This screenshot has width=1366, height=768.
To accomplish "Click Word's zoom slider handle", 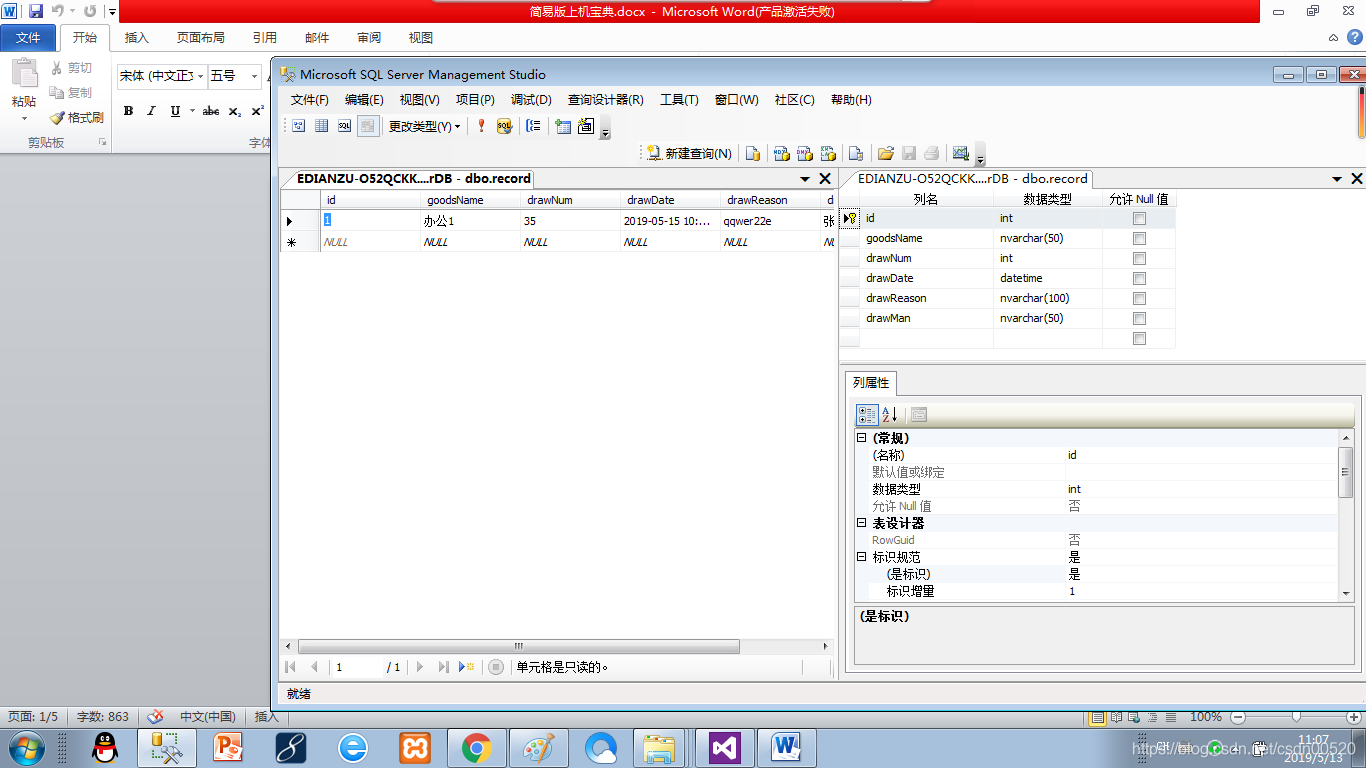I will pyautogui.click(x=1296, y=717).
